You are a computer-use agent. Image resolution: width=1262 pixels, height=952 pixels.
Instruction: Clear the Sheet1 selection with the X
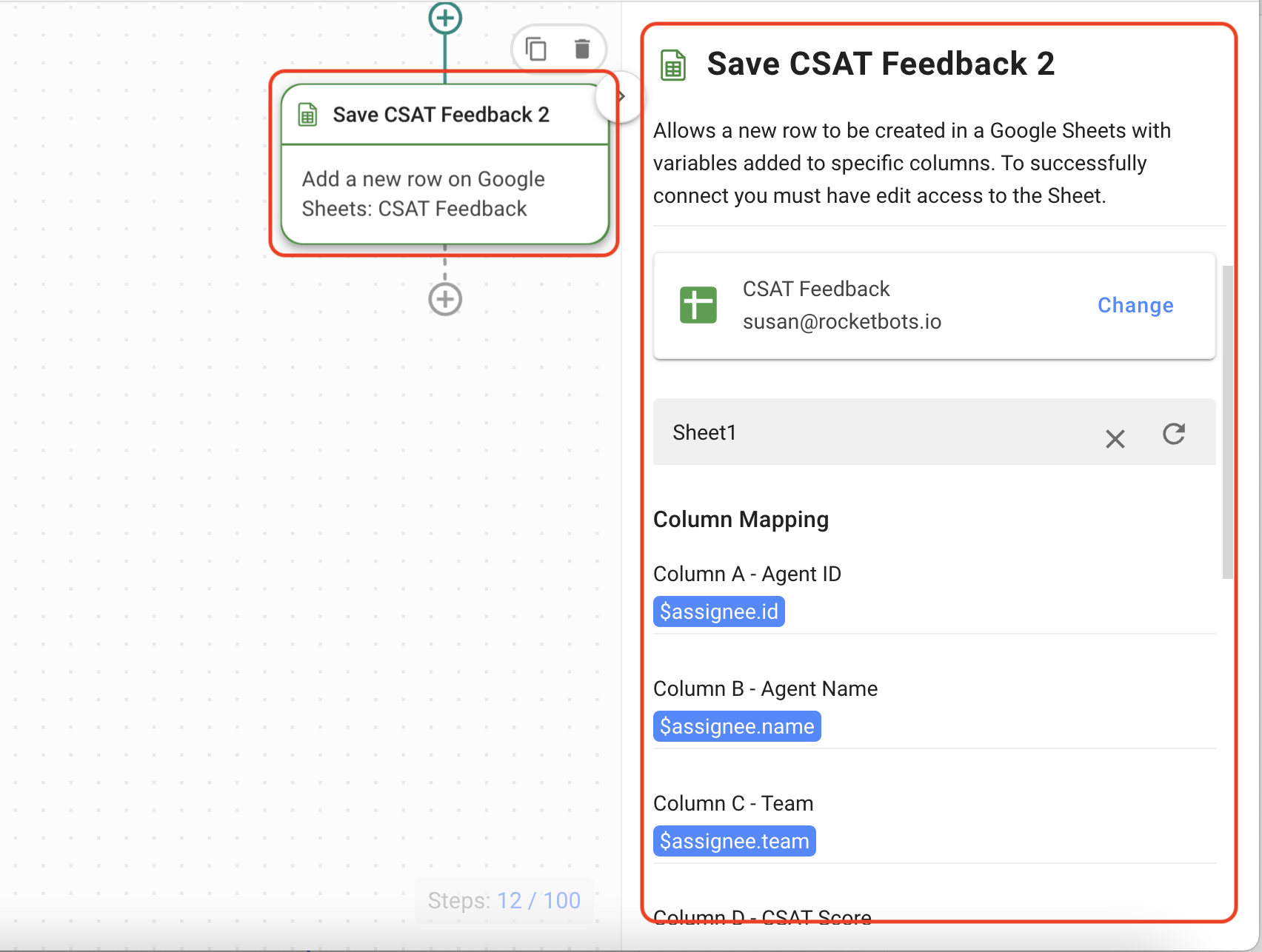coord(1115,439)
